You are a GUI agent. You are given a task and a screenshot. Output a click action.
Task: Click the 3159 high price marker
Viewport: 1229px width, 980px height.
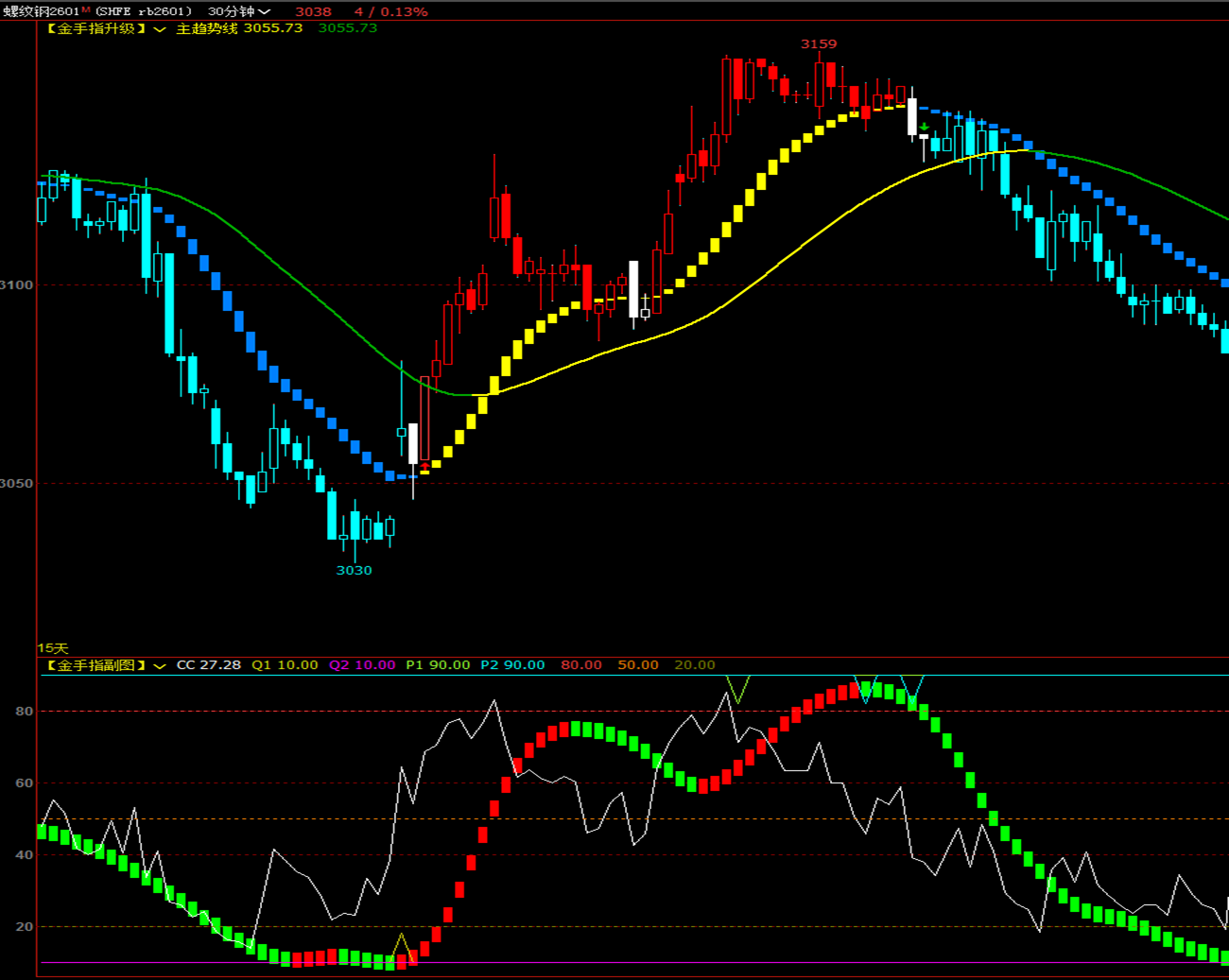(819, 43)
